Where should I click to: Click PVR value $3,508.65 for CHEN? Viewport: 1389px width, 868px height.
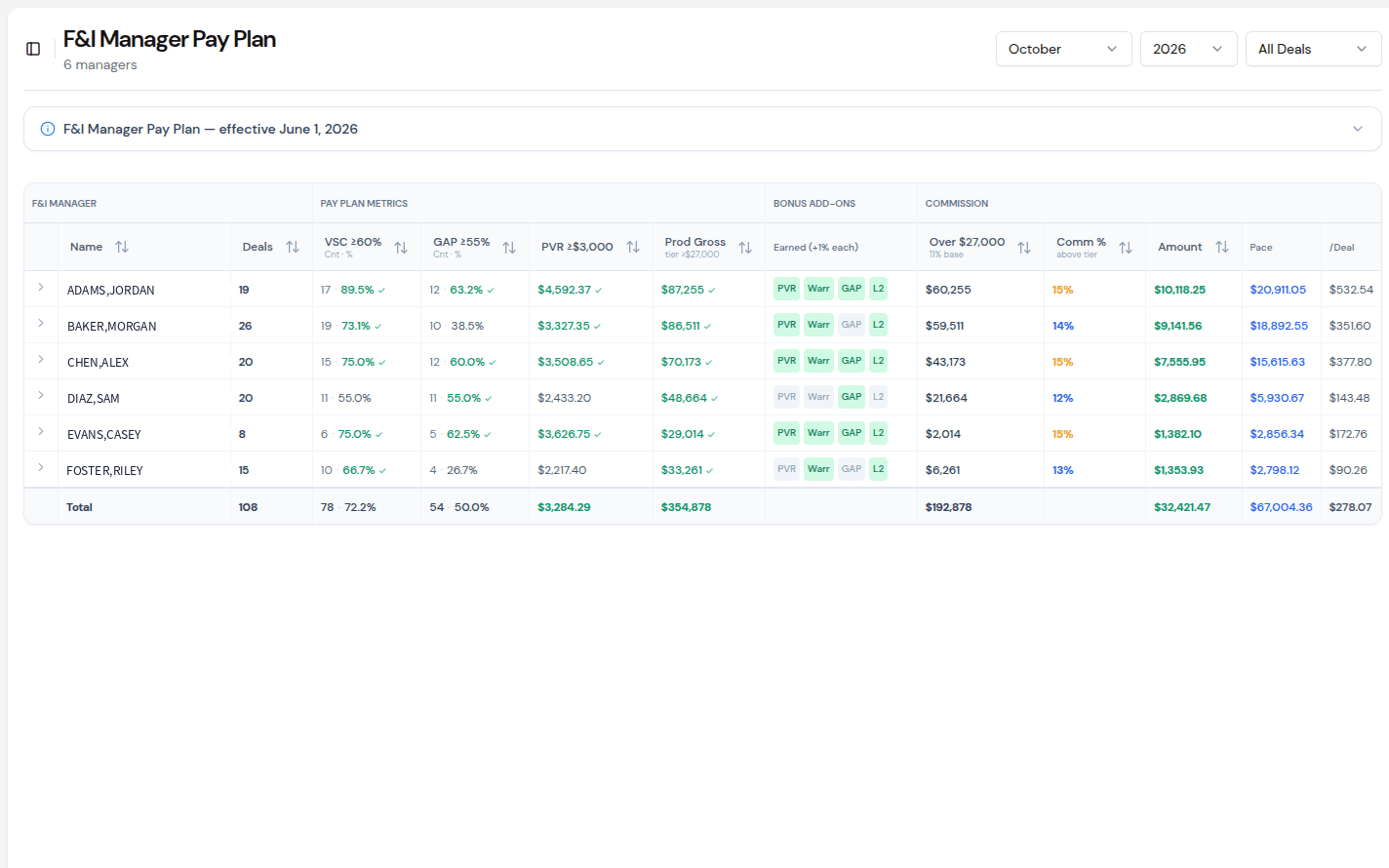coord(565,362)
